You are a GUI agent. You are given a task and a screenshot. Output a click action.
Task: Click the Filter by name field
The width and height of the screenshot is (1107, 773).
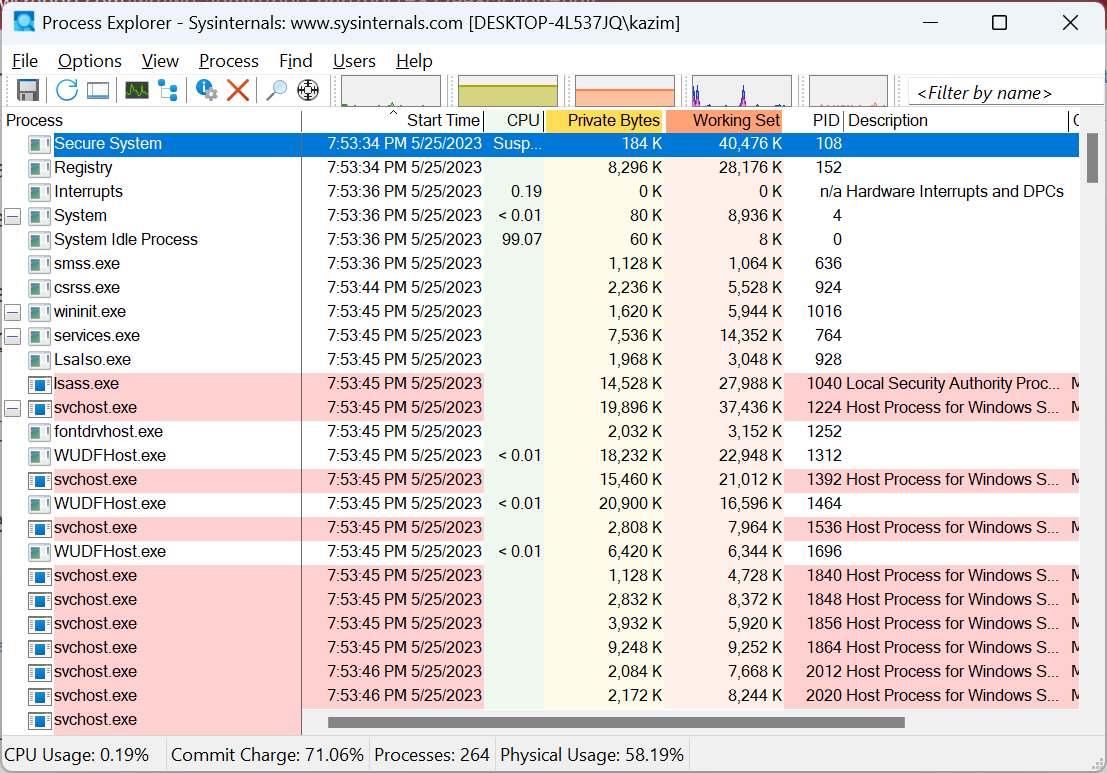1005,92
